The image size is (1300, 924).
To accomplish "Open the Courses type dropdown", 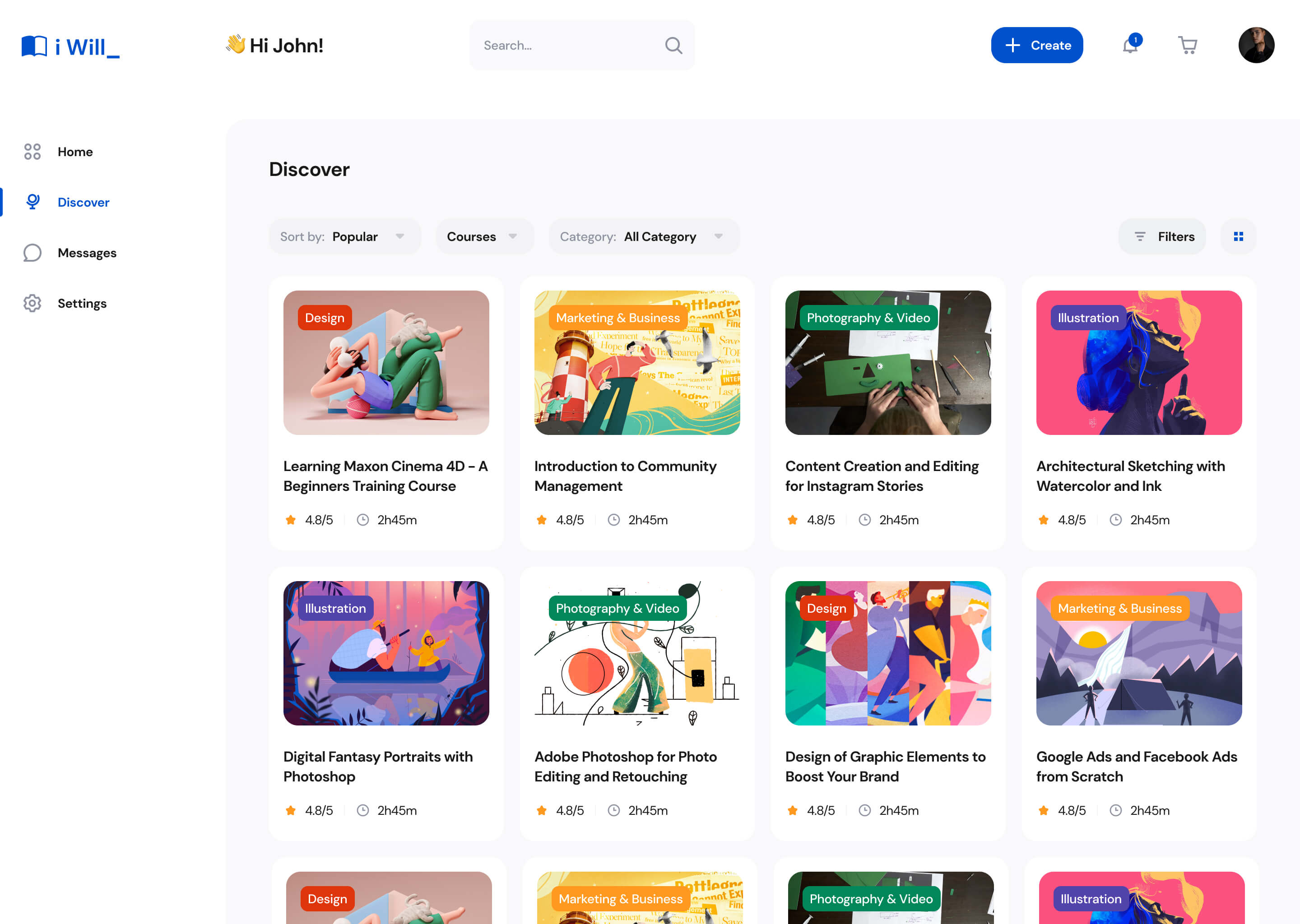I will [485, 237].
